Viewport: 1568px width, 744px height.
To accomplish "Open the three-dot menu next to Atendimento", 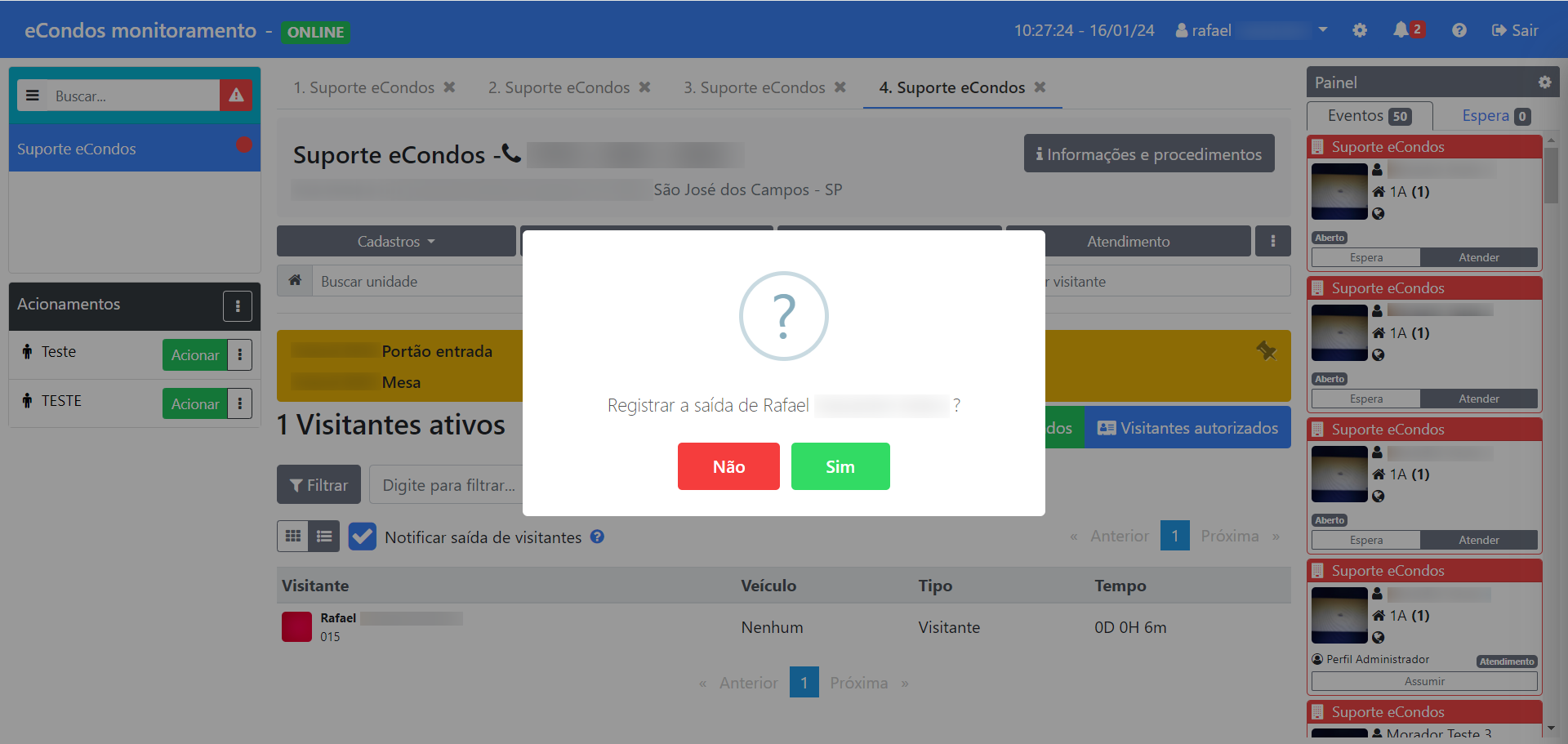I will pyautogui.click(x=1273, y=241).
